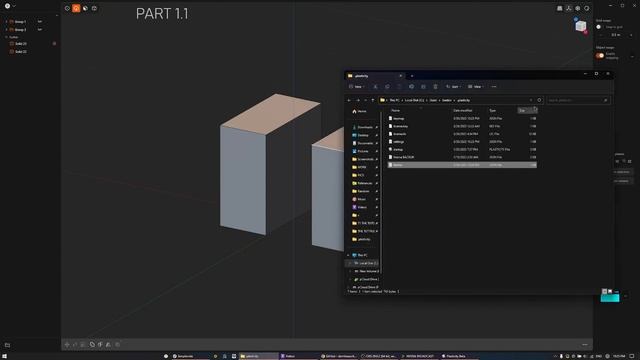This screenshot has width=640, height=360.
Task: Refresh the File Explorer folder view
Action: coord(539,100)
